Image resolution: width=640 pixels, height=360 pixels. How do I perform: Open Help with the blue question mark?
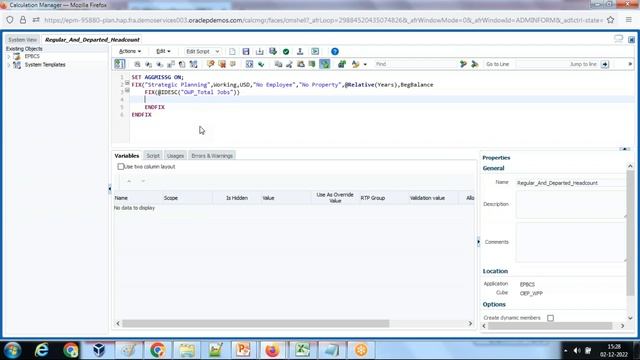pos(335,51)
